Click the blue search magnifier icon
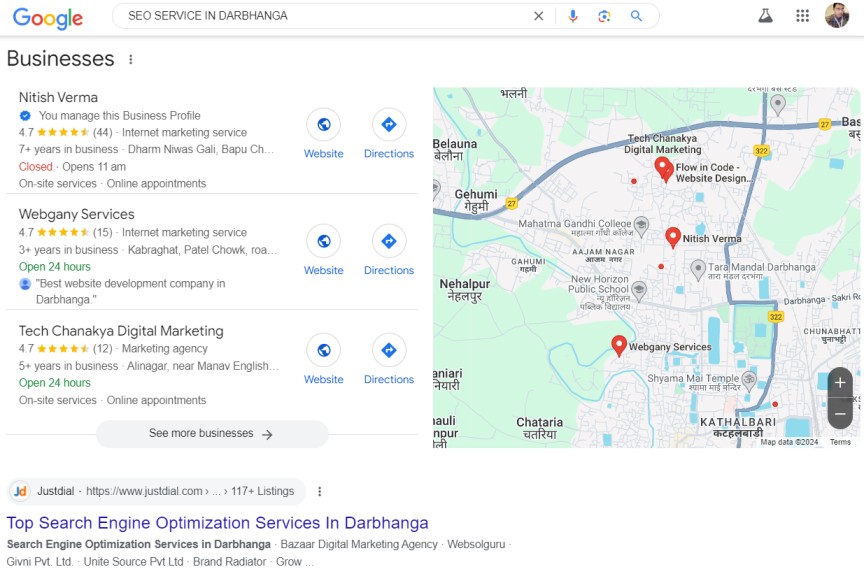This screenshot has width=864, height=574. tap(636, 16)
